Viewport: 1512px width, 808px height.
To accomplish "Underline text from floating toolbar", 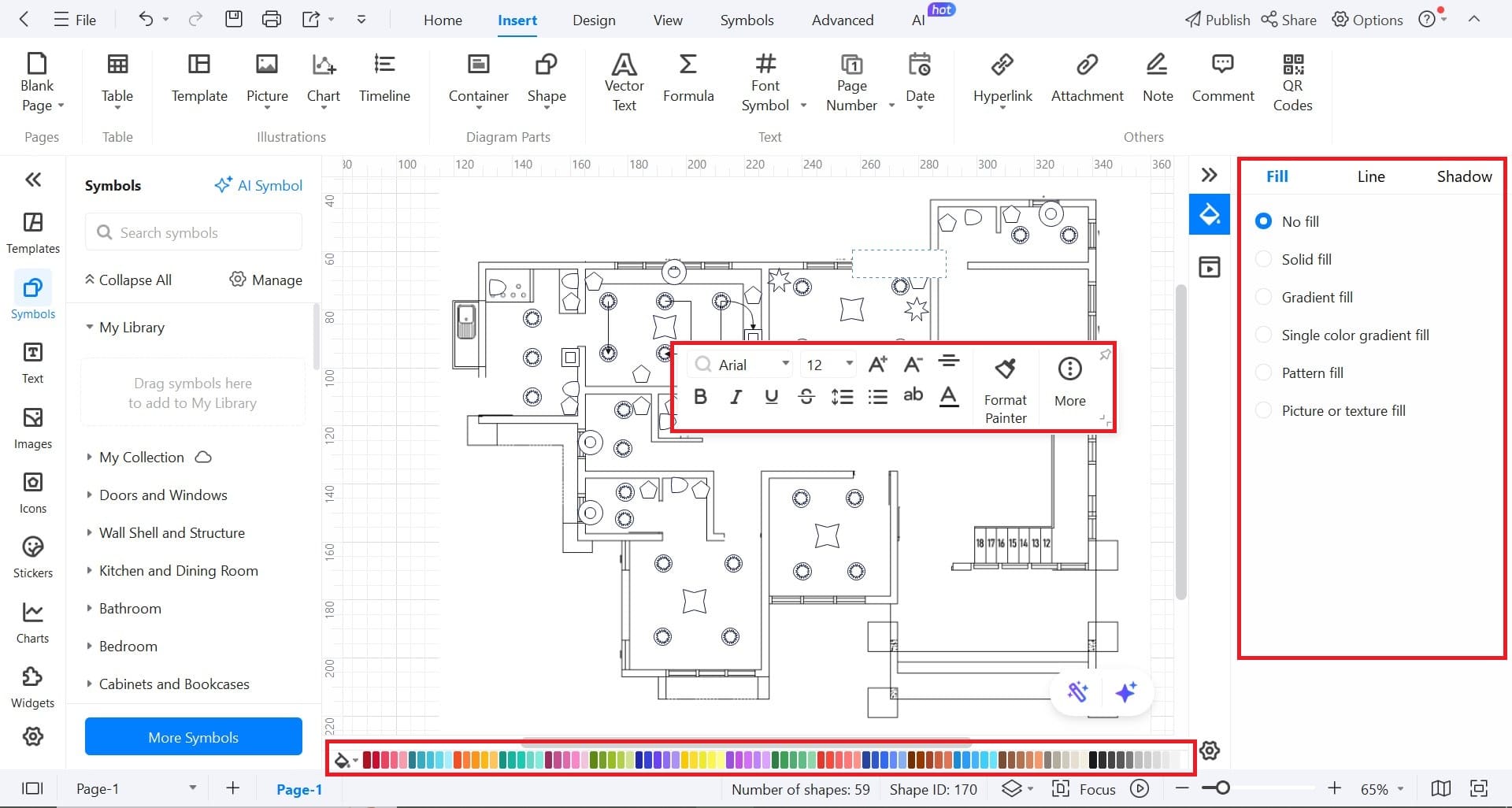I will (771, 397).
